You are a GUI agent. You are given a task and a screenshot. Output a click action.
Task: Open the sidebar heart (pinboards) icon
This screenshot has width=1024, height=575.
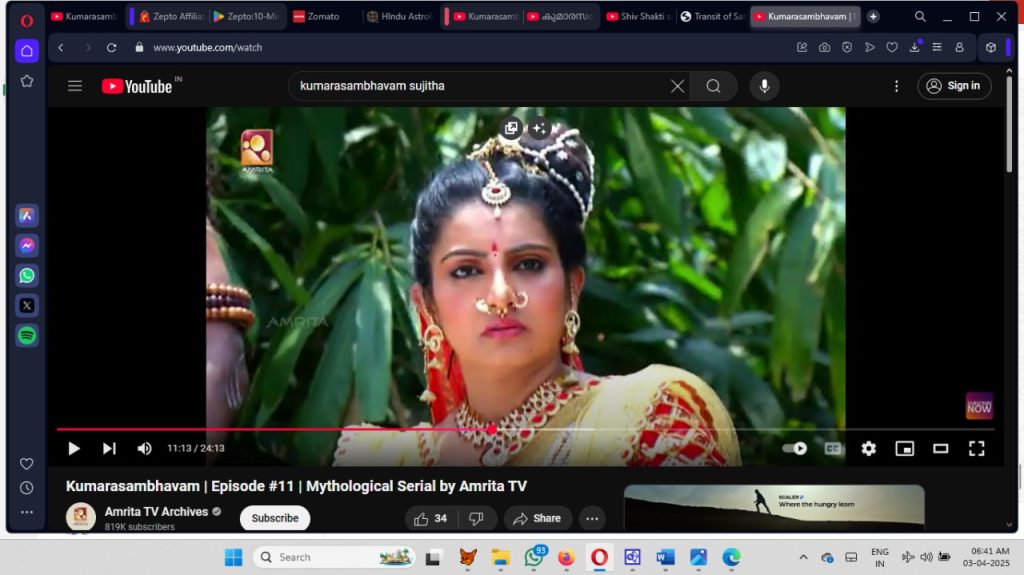27,464
